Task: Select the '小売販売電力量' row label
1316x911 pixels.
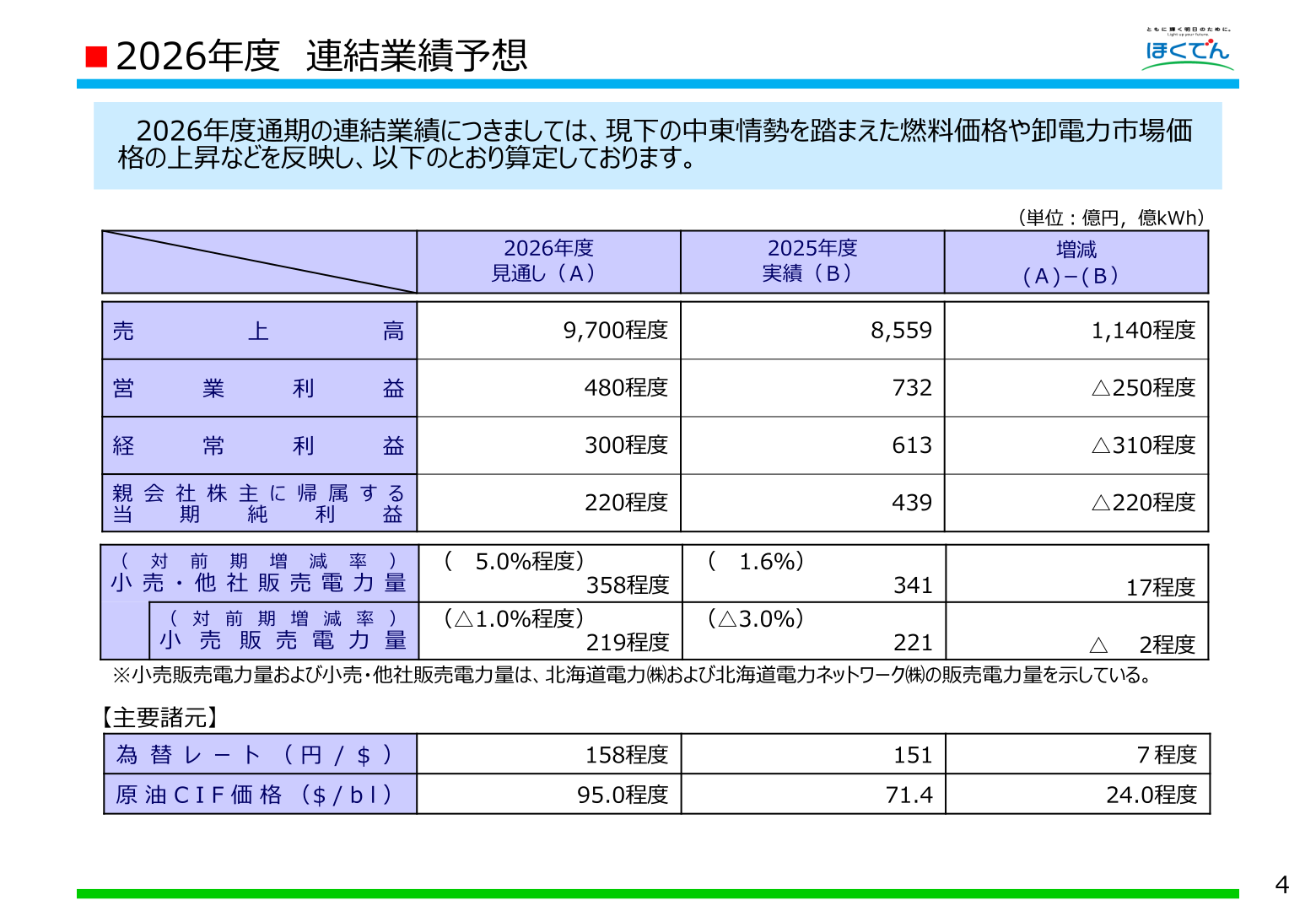Action: click(283, 640)
